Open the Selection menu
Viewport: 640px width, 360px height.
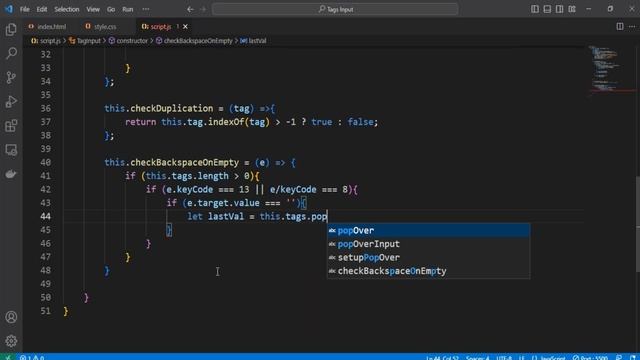67,9
